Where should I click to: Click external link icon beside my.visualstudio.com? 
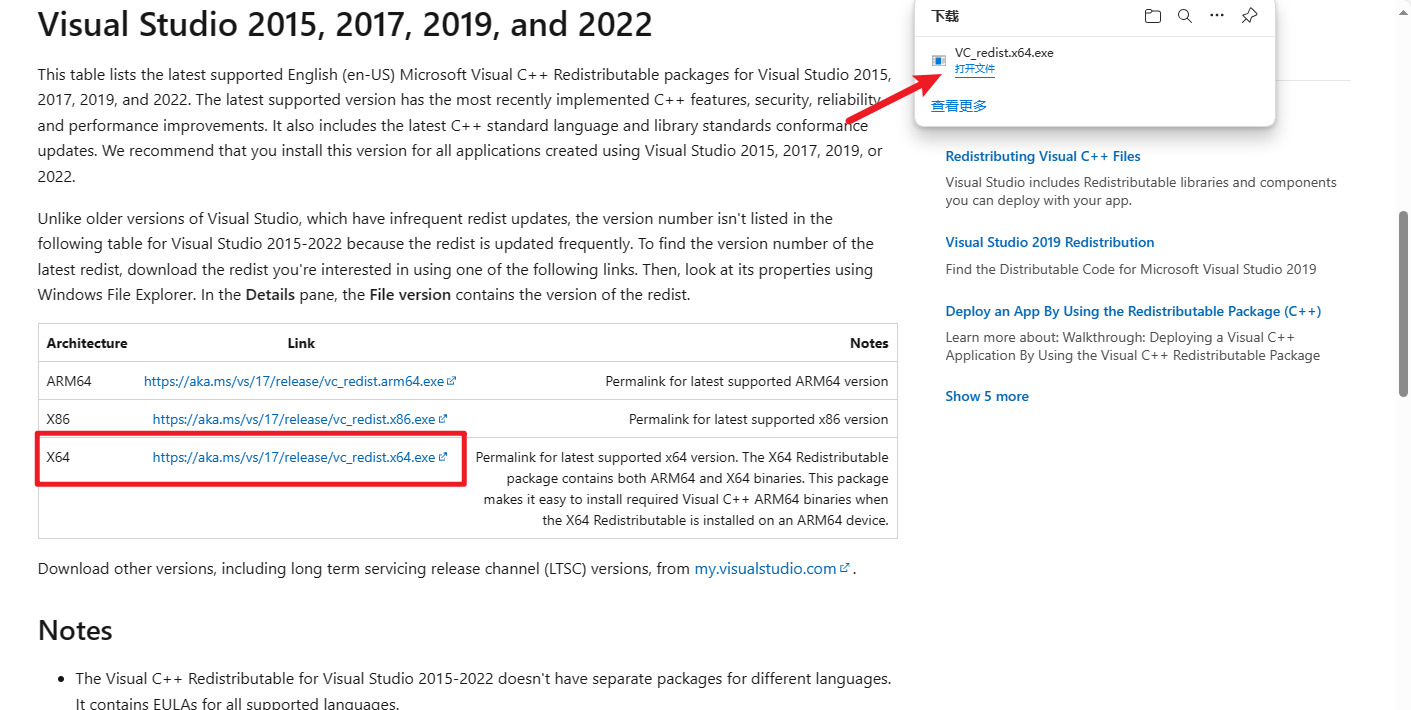pyautogui.click(x=845, y=568)
